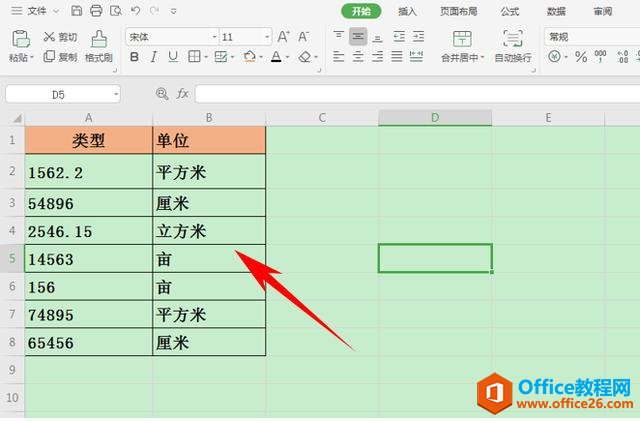Toggle italic formatting
This screenshot has height=421, width=640.
click(153, 57)
